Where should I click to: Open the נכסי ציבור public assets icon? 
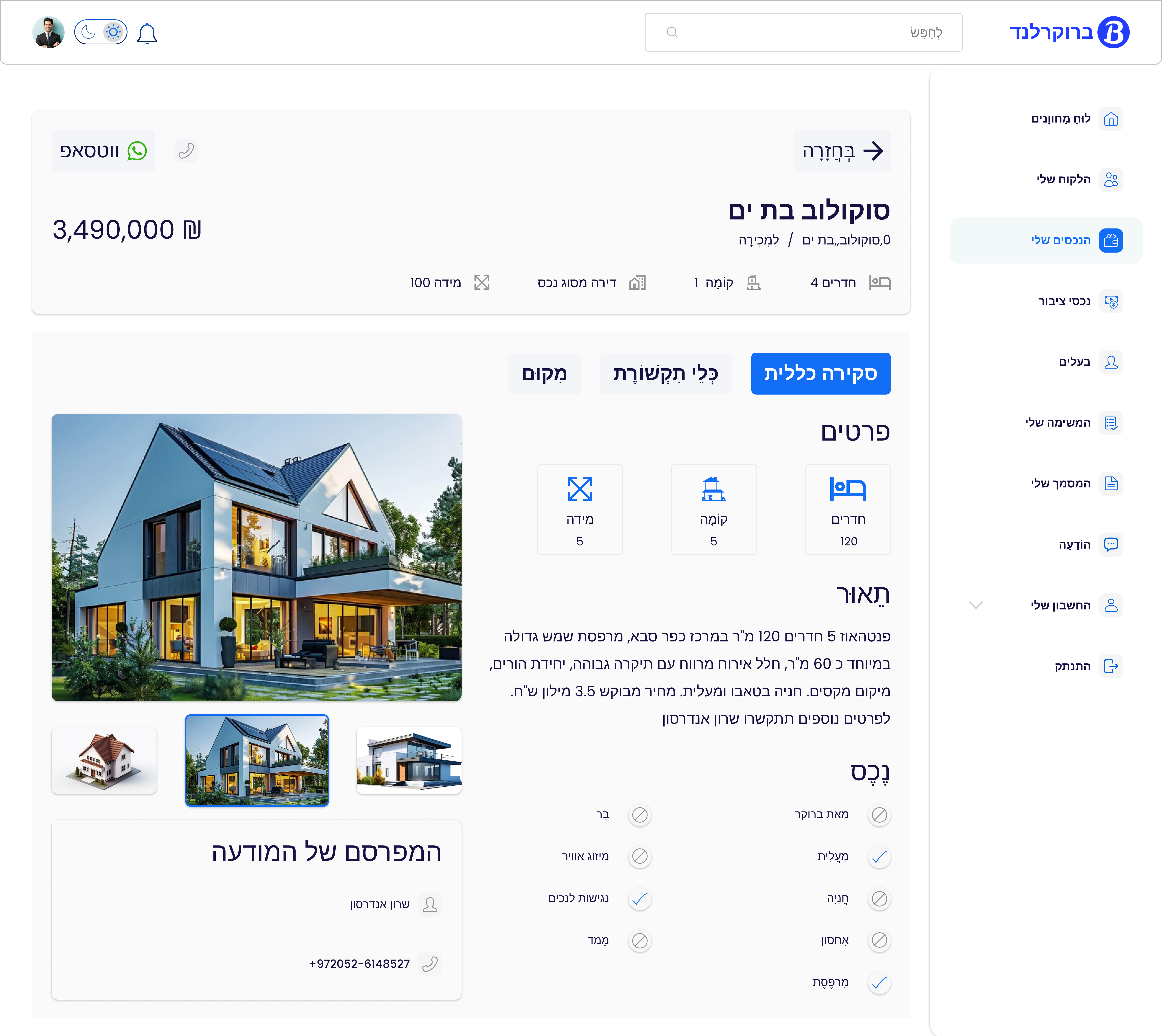pos(1111,301)
